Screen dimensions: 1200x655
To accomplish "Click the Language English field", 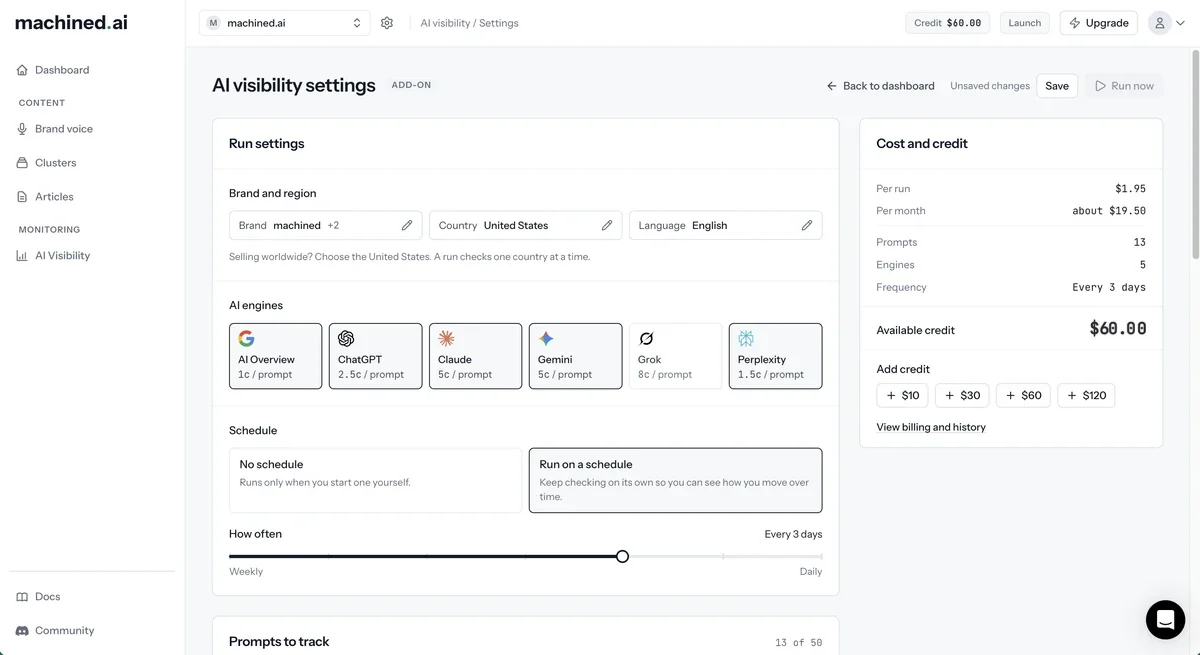I will 725,225.
